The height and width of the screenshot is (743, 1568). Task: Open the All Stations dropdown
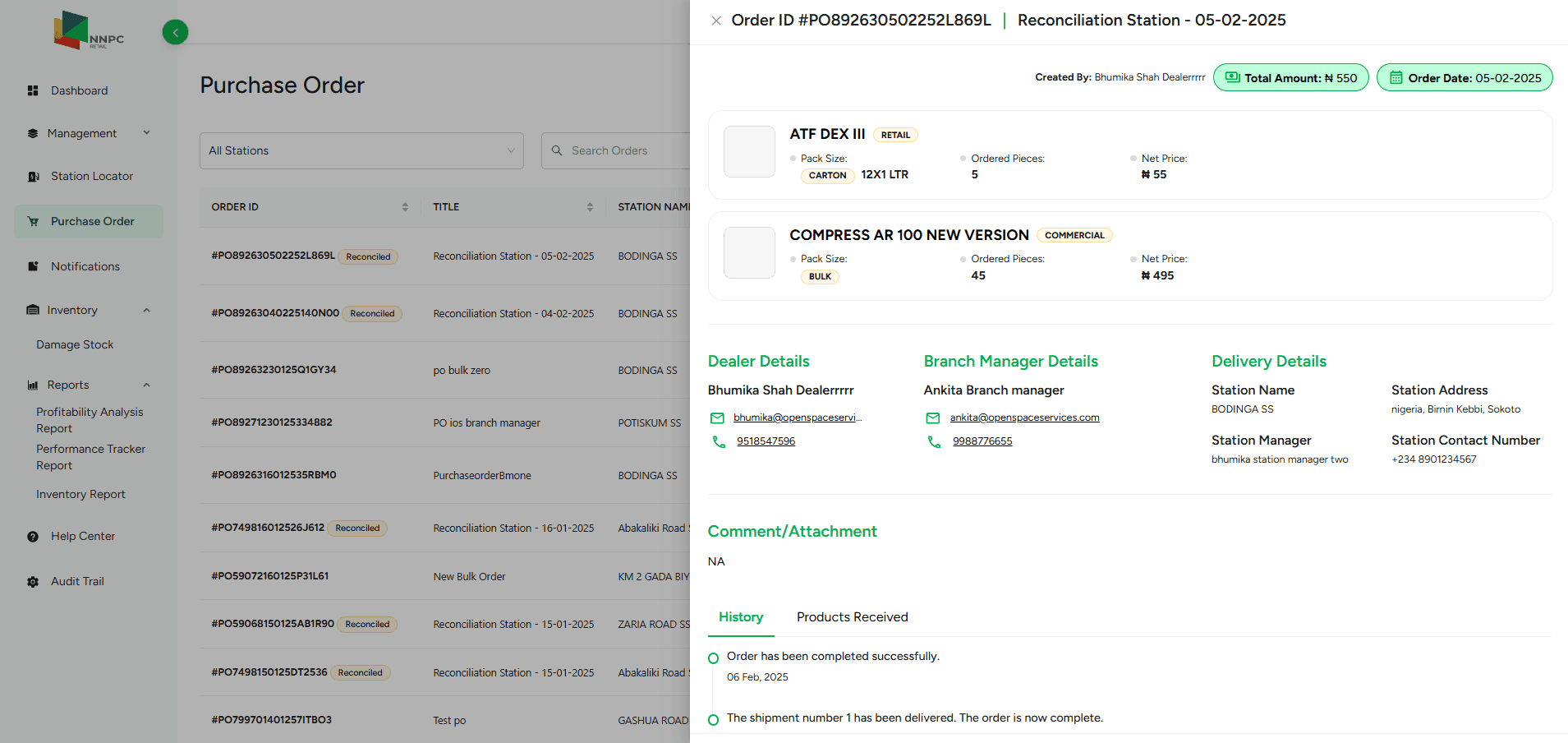pos(361,151)
